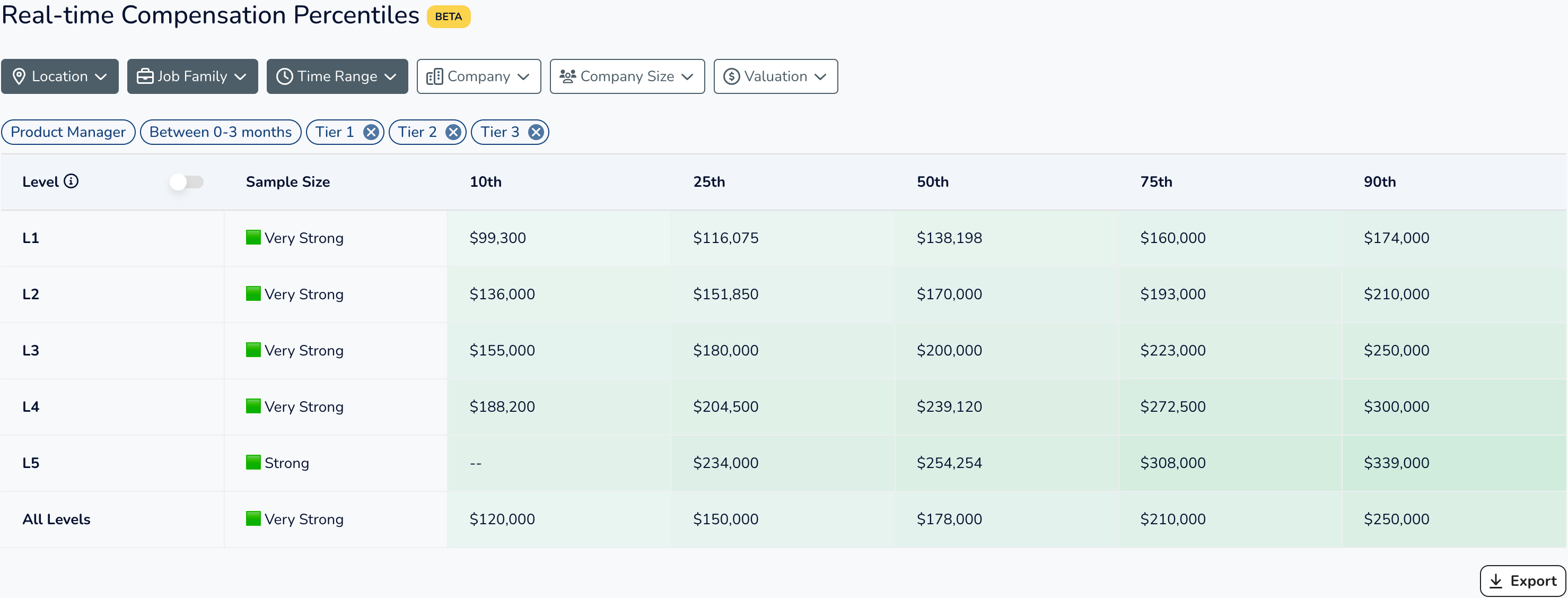
Task: Select the L1 level row label
Action: (30, 238)
